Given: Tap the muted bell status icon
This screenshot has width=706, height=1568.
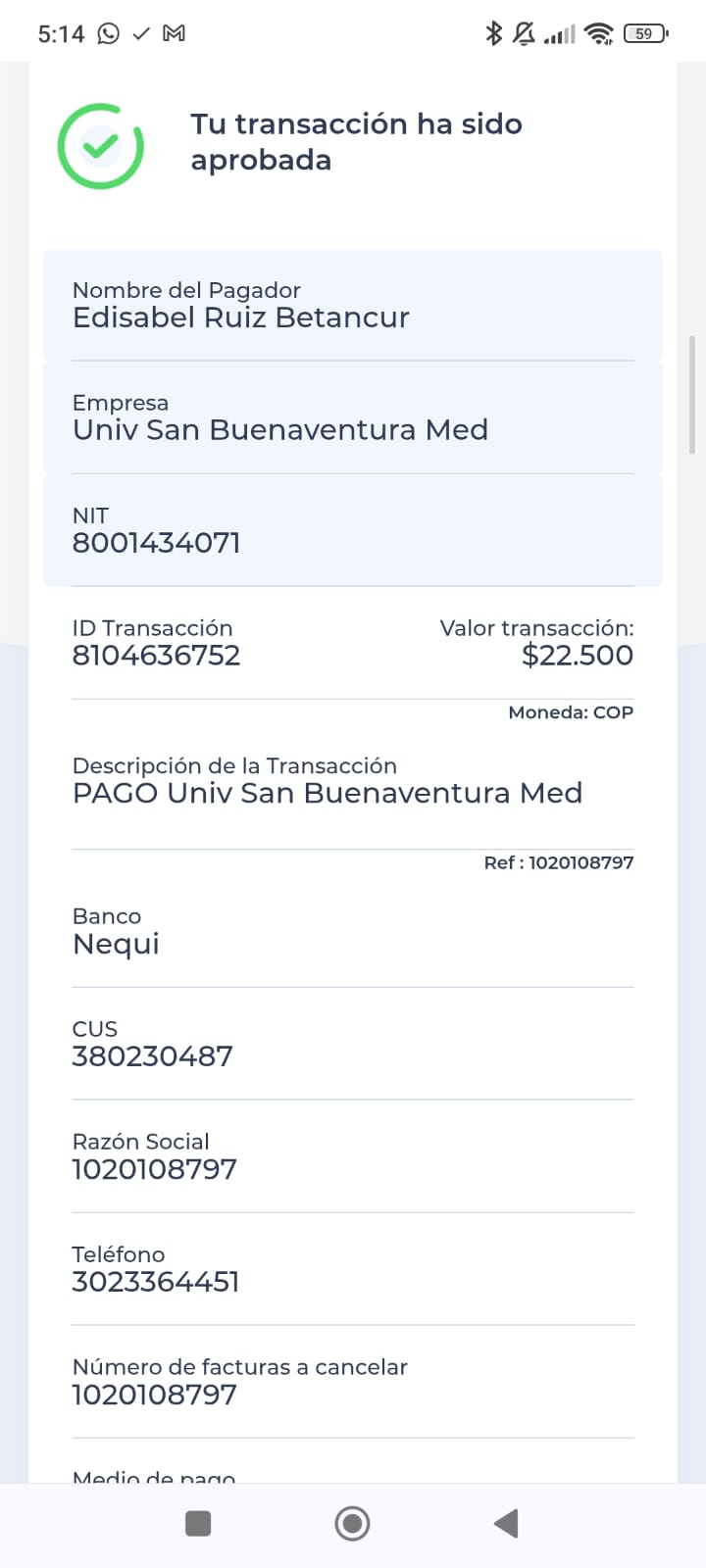Looking at the screenshot, I should coord(525,33).
